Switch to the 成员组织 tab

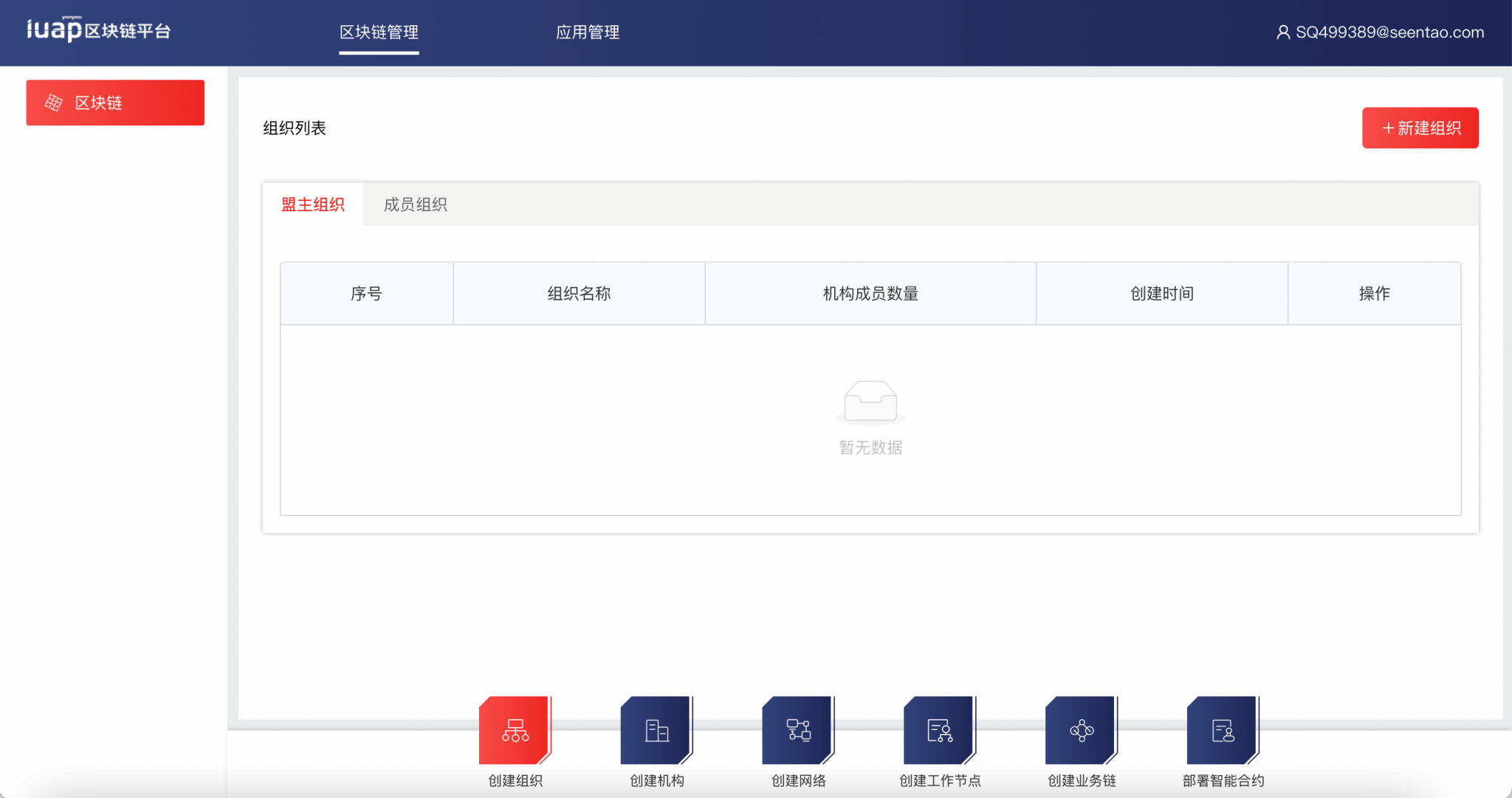coord(415,204)
